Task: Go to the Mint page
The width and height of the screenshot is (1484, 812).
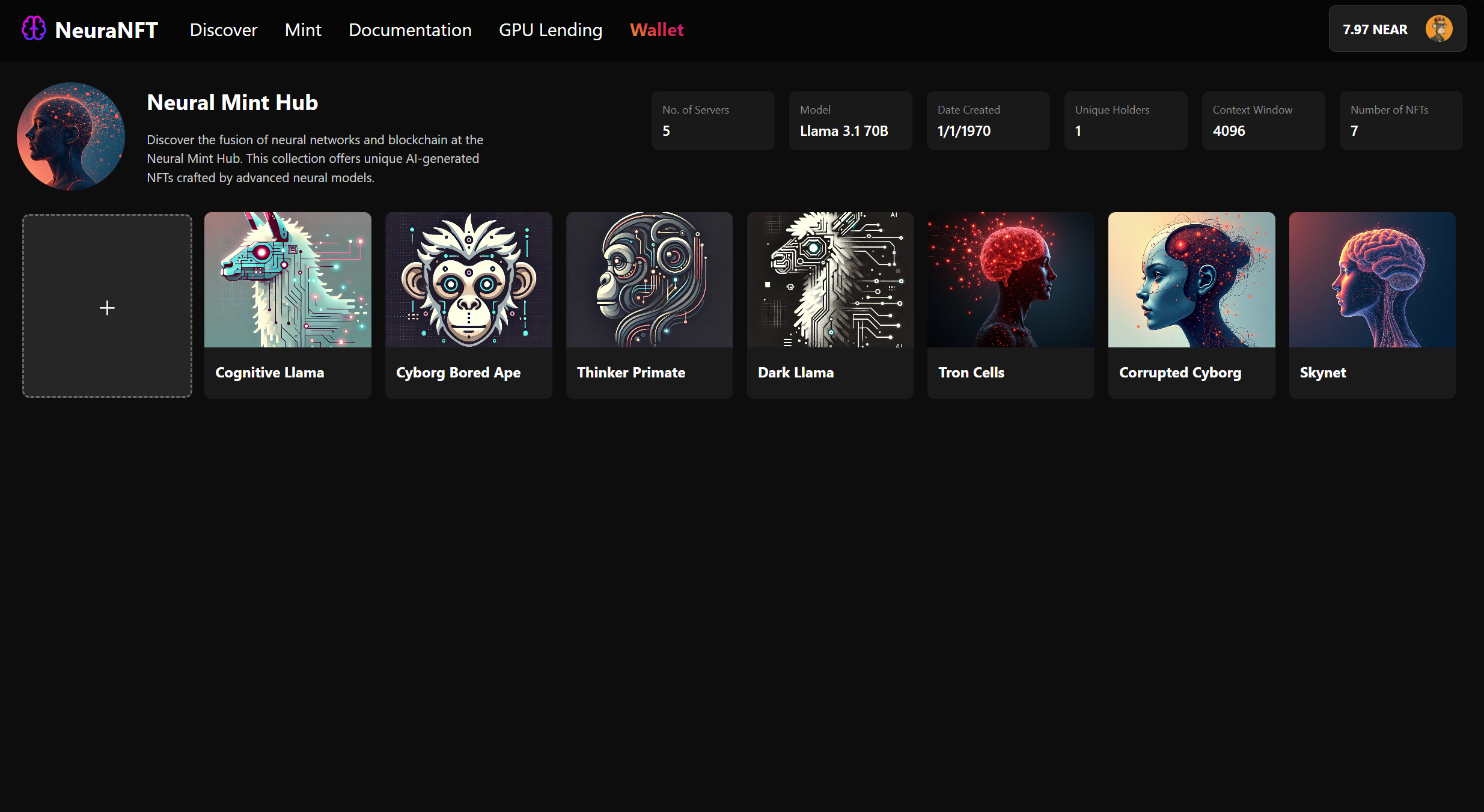Action: point(303,30)
